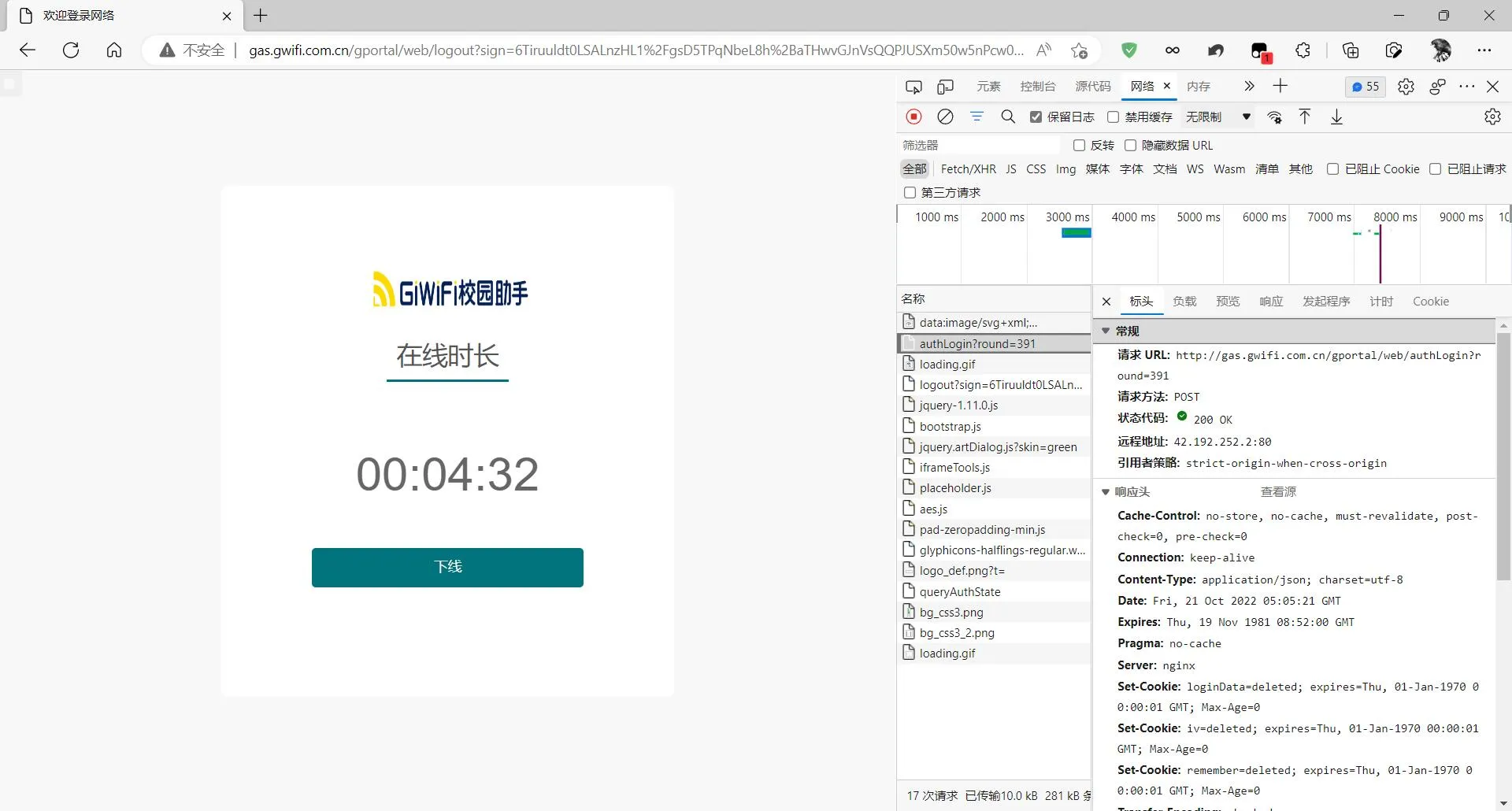Click the 下线 button
This screenshot has width=1512, height=811.
(x=447, y=567)
